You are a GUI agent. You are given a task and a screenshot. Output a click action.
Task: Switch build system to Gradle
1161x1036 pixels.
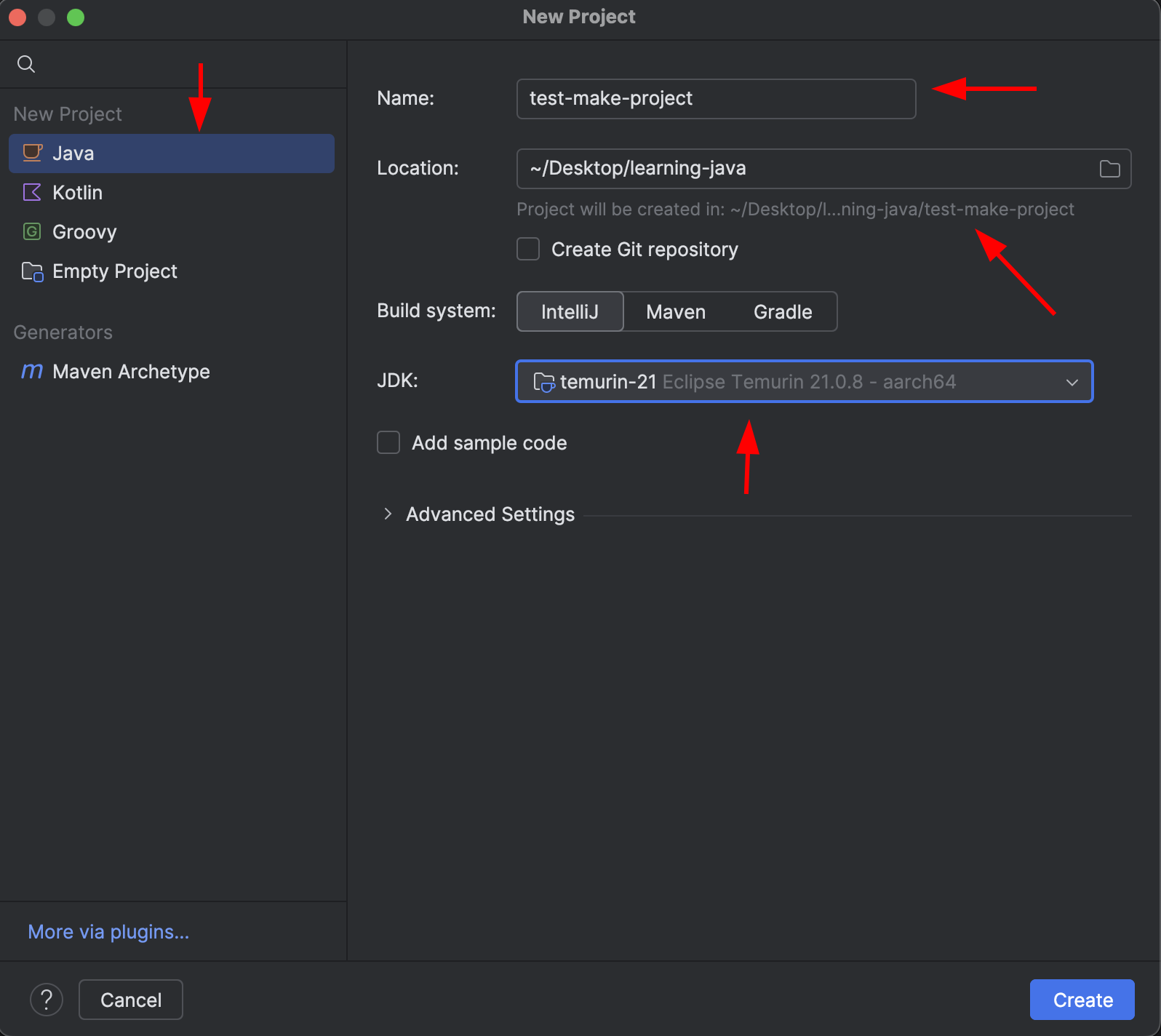coord(783,311)
